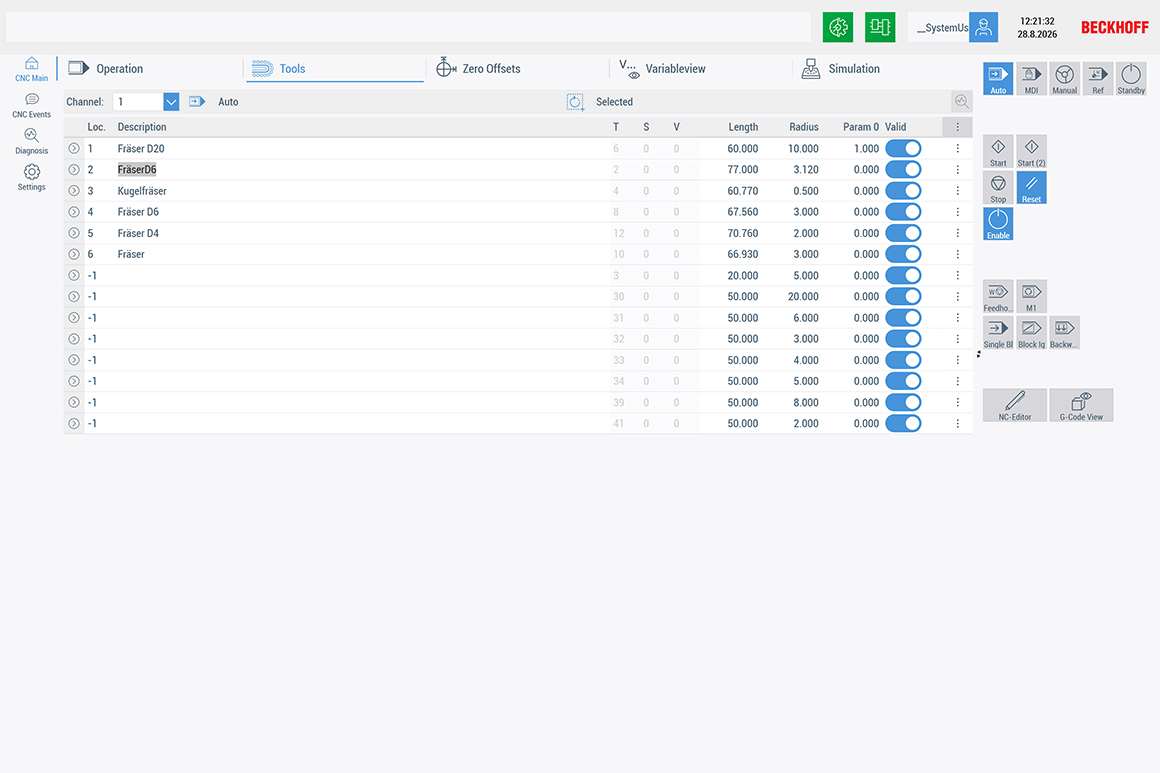This screenshot has width=1160, height=773.
Task: Switch to Standby mode
Action: pos(1131,78)
